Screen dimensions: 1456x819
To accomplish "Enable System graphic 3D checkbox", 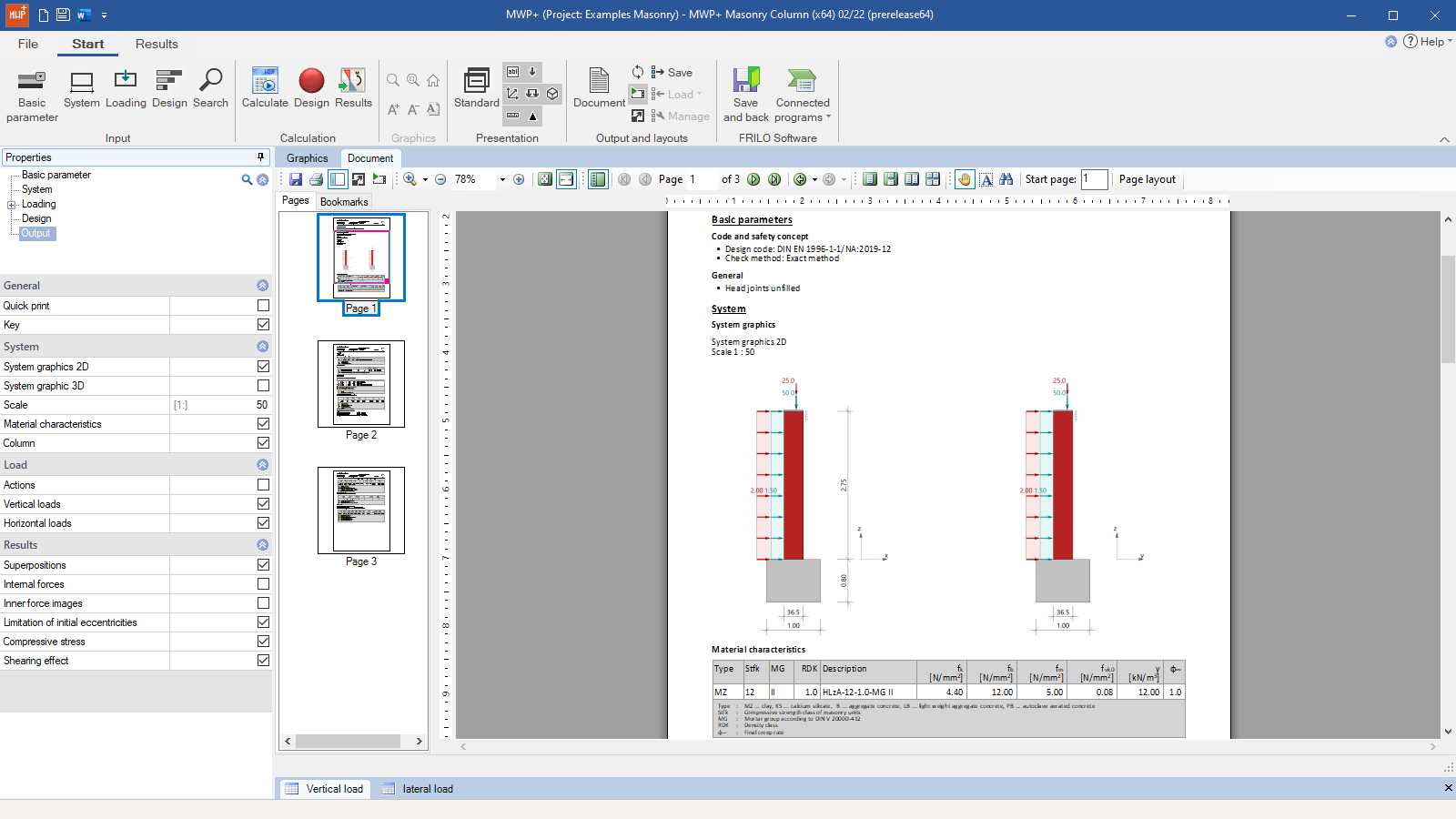I will point(263,386).
